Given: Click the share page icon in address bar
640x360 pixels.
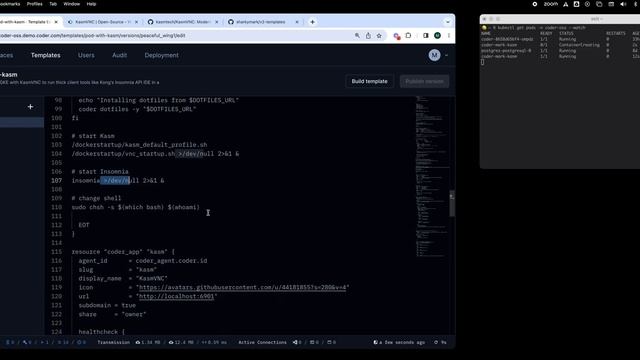Looking at the screenshot, I should click(368, 36).
